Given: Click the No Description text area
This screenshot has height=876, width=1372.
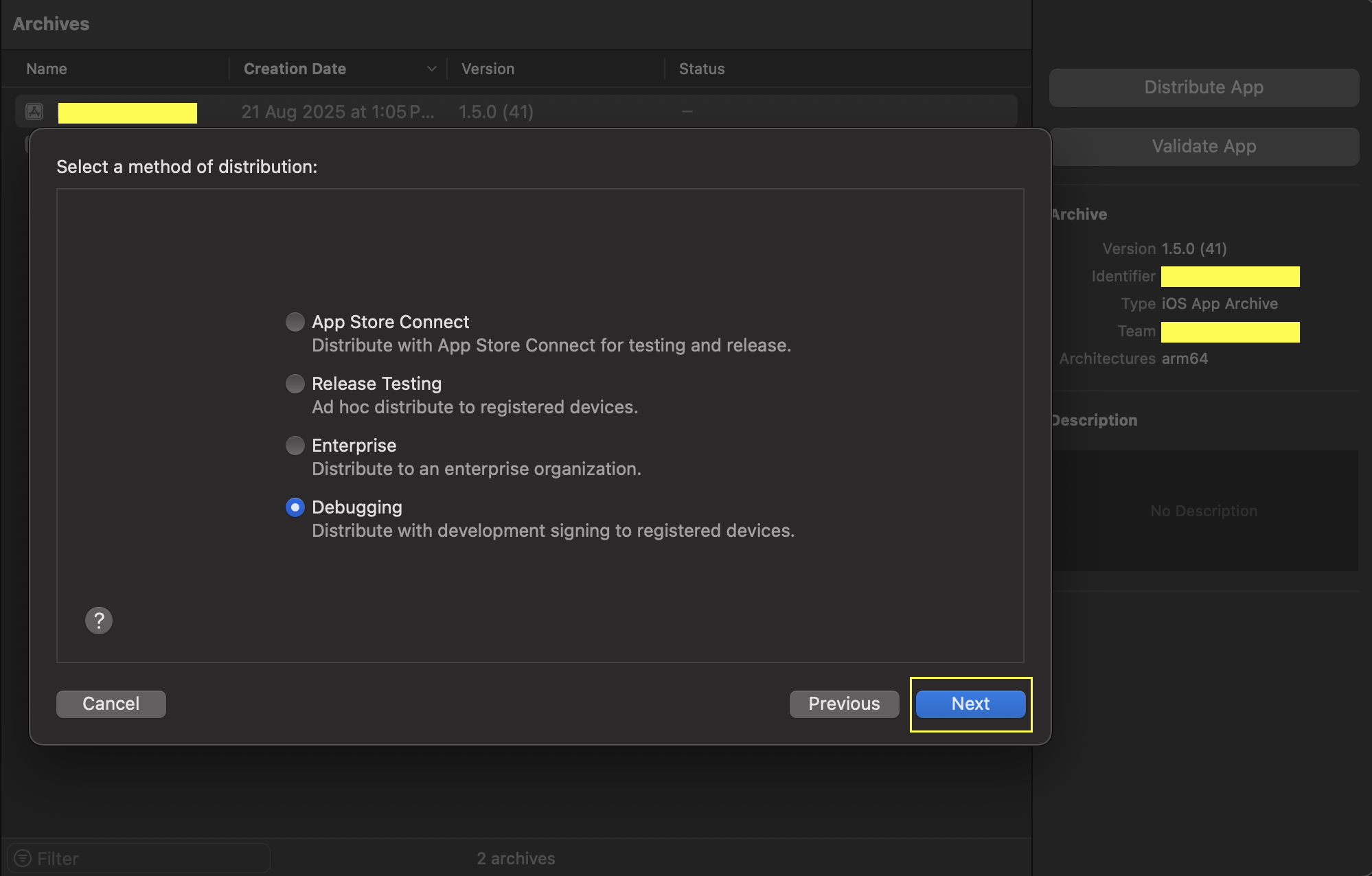Looking at the screenshot, I should (x=1204, y=511).
